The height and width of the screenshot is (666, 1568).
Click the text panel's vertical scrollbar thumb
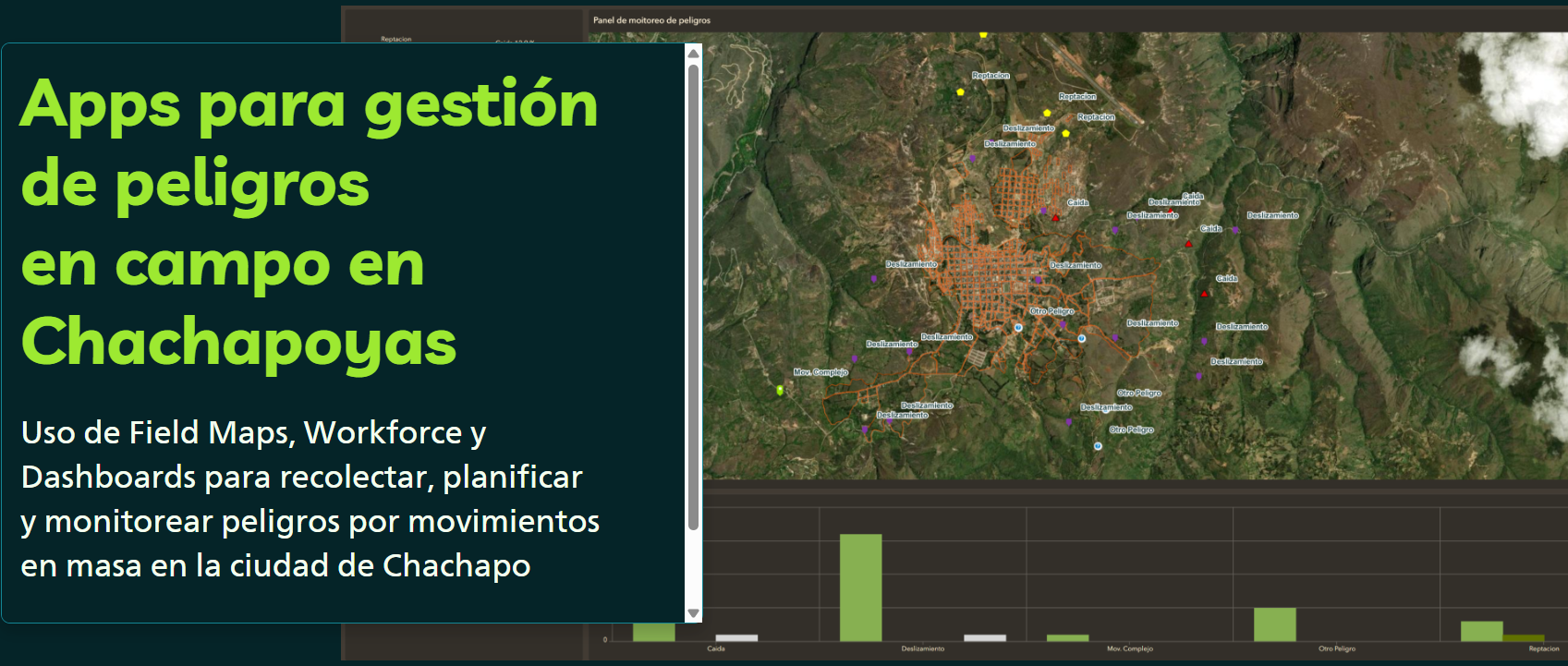[x=693, y=296]
